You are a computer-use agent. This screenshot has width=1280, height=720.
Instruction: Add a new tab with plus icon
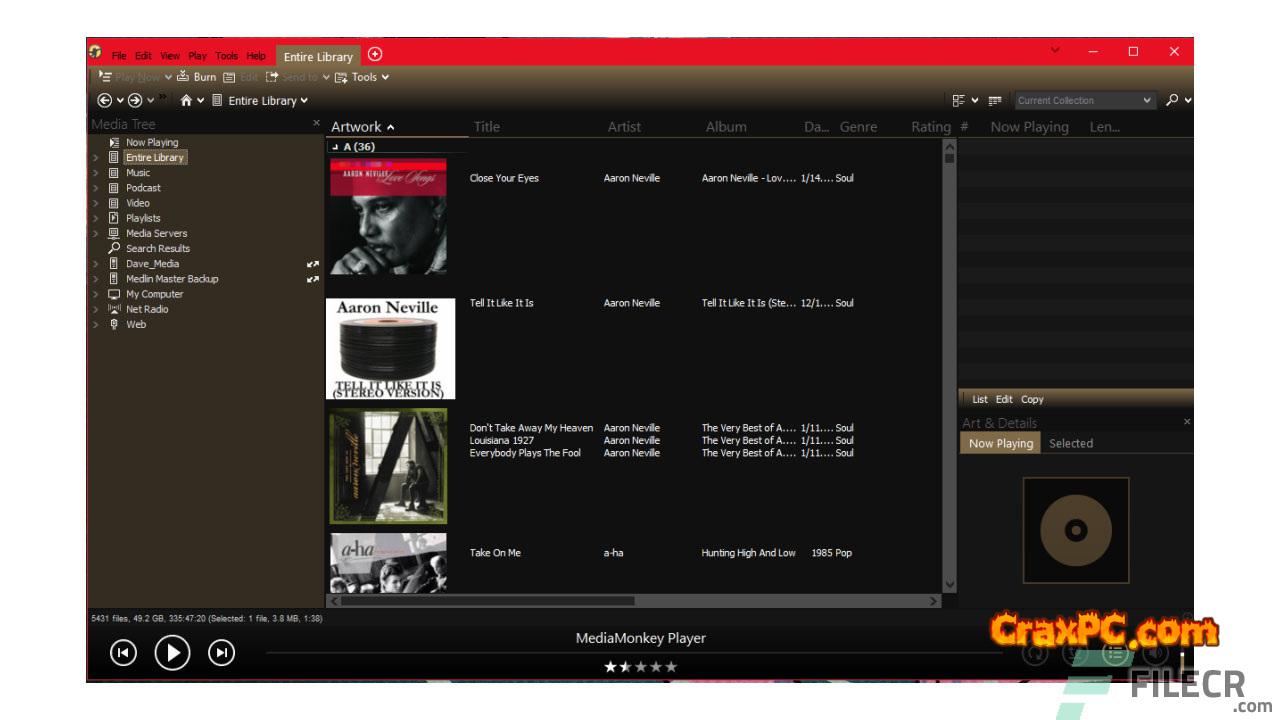[x=375, y=54]
